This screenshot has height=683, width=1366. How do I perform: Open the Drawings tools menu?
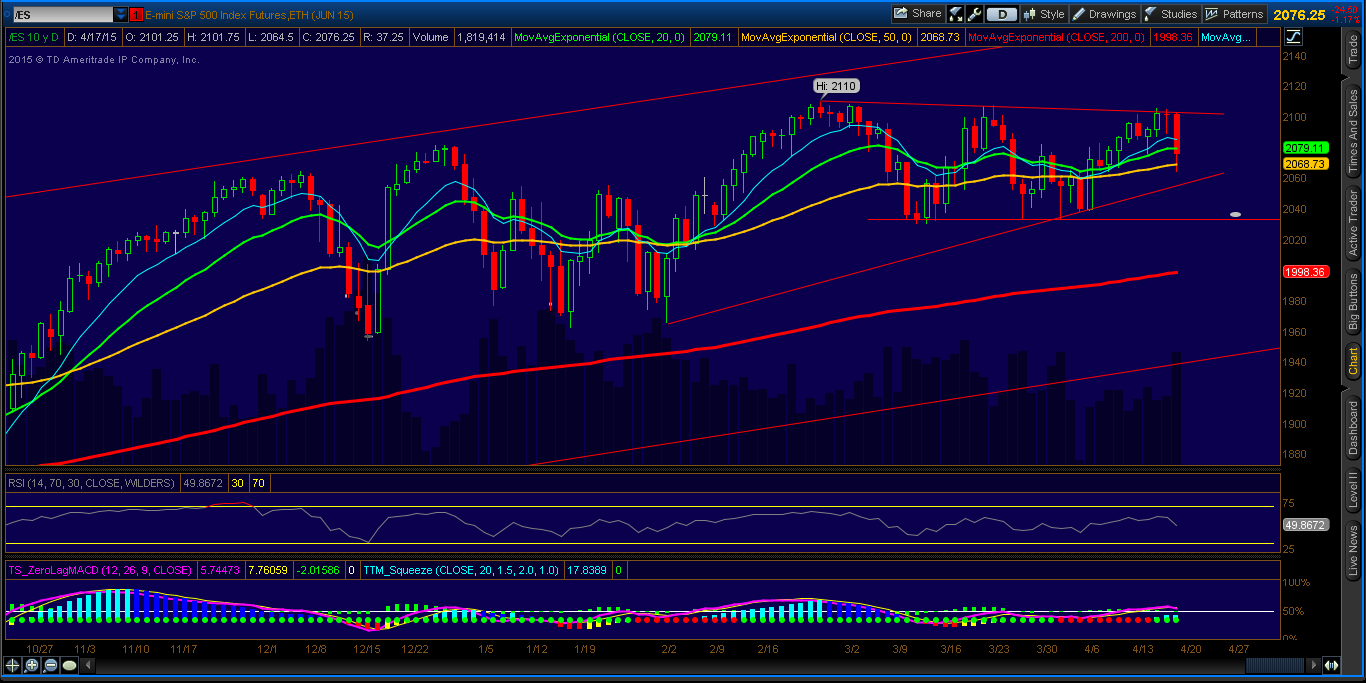pos(1104,14)
